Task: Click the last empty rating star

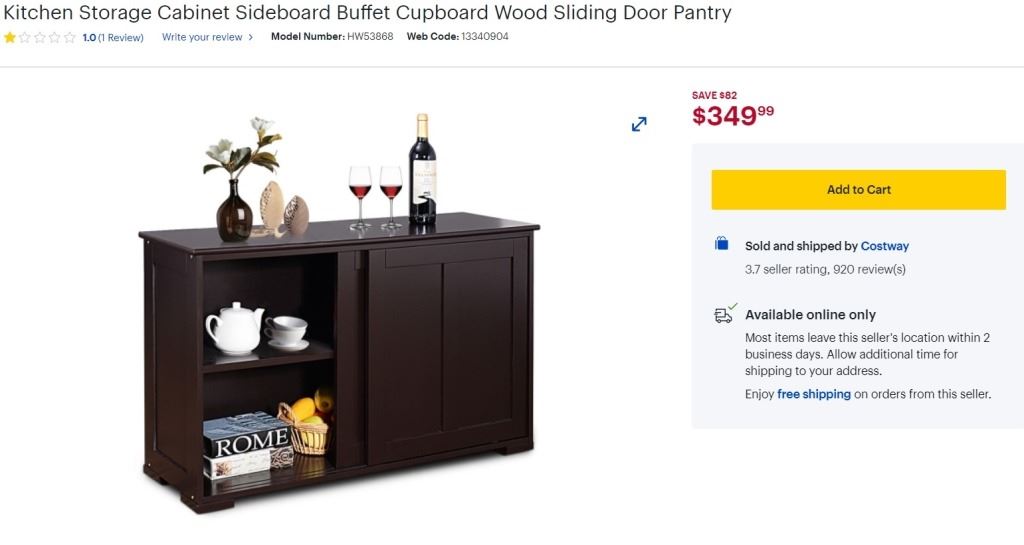Action: coord(70,37)
